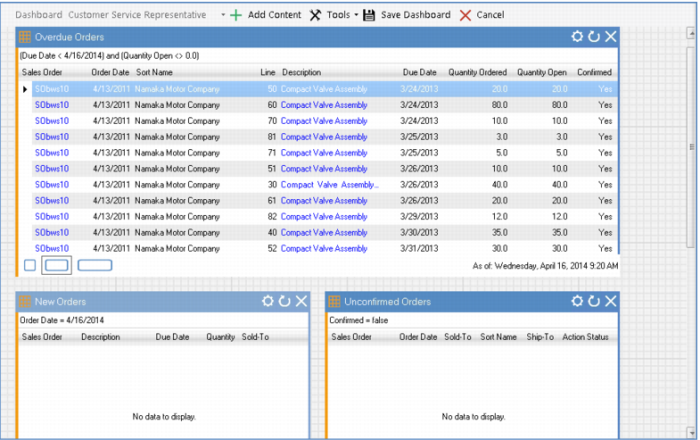Click the dashboard vertical scrollbar thumb
The height and width of the screenshot is (440, 700).
[x=692, y=146]
